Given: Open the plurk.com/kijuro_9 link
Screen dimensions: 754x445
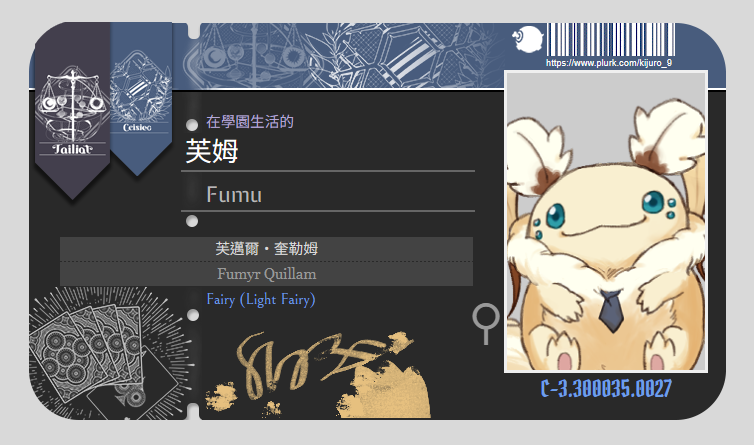Looking at the screenshot, I should 609,63.
